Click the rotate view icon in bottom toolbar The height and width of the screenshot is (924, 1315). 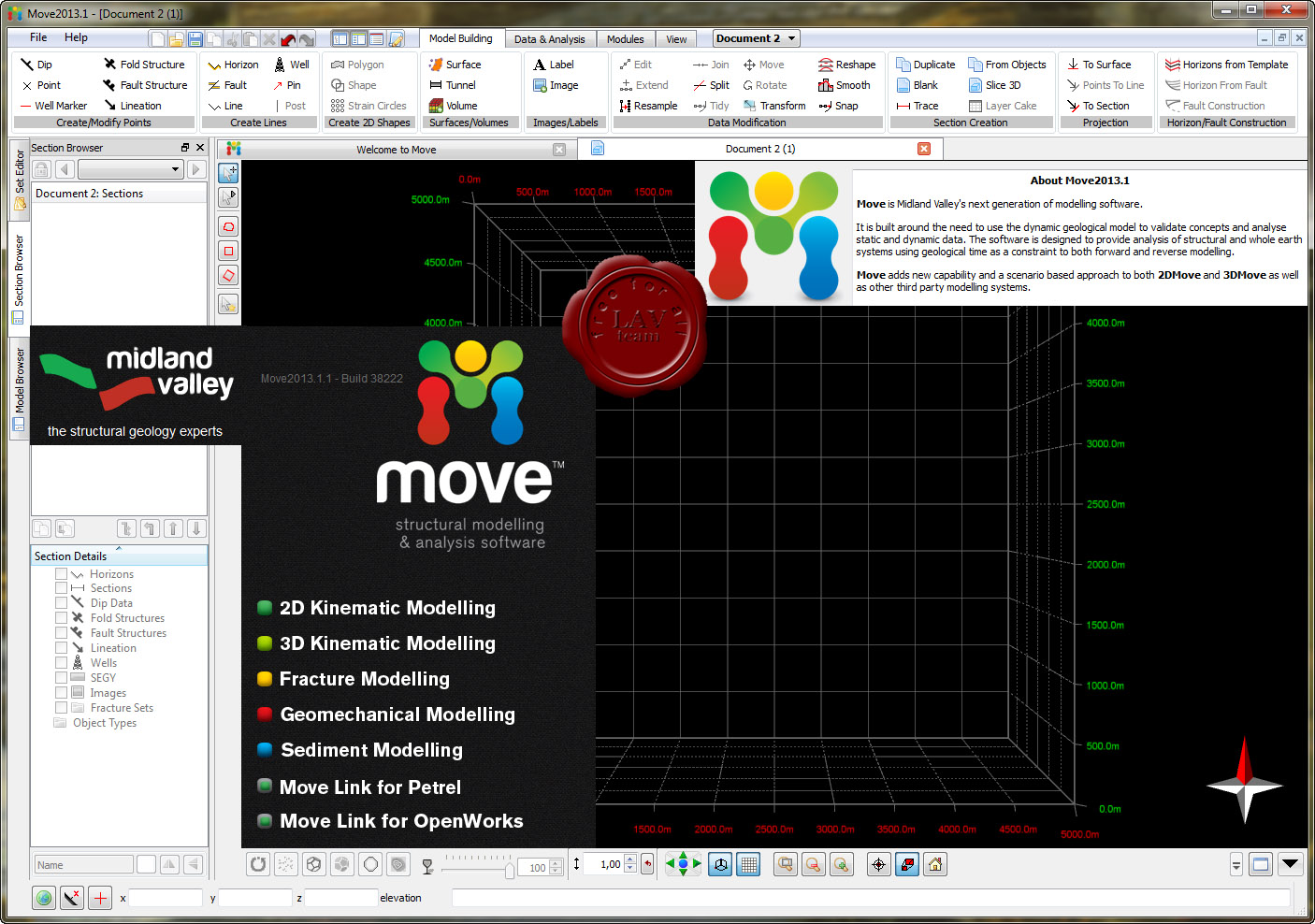click(258, 865)
